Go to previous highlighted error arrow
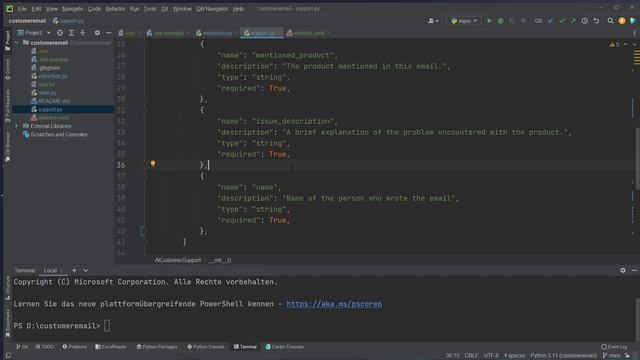 pyautogui.click(x=626, y=44)
